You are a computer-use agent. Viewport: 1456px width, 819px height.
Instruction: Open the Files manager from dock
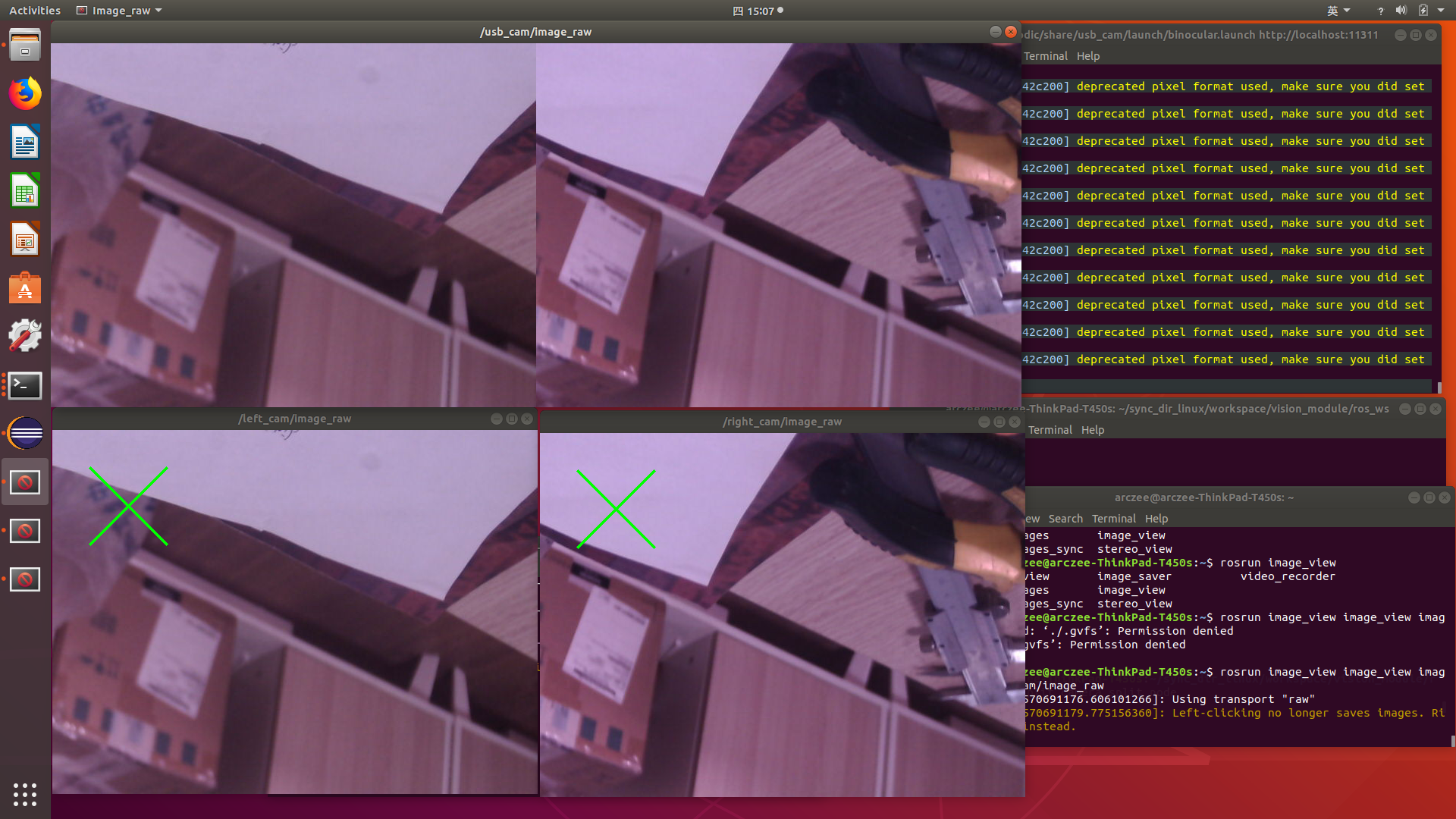click(x=25, y=45)
